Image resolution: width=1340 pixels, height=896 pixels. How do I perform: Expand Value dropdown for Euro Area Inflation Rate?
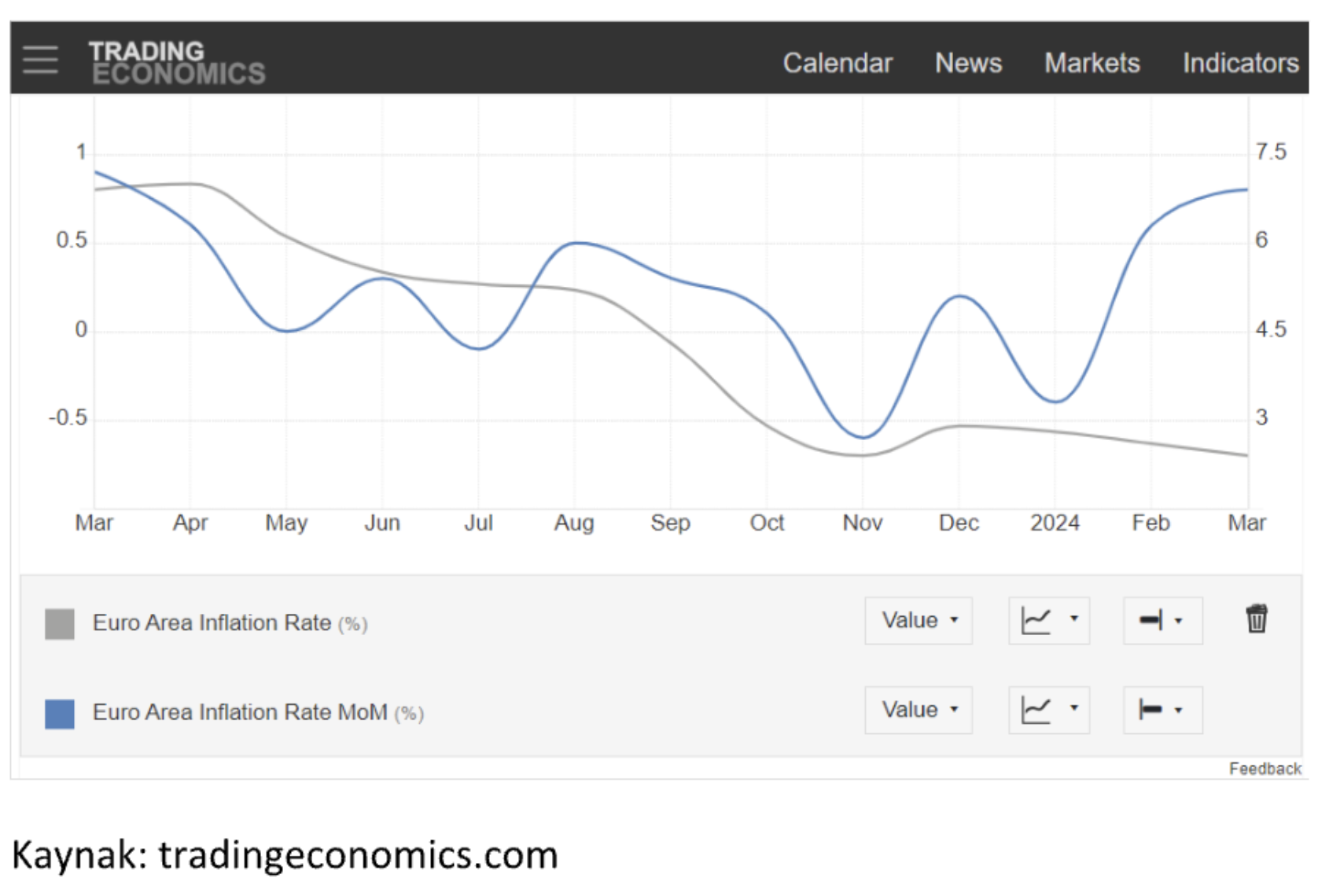pyautogui.click(x=918, y=621)
